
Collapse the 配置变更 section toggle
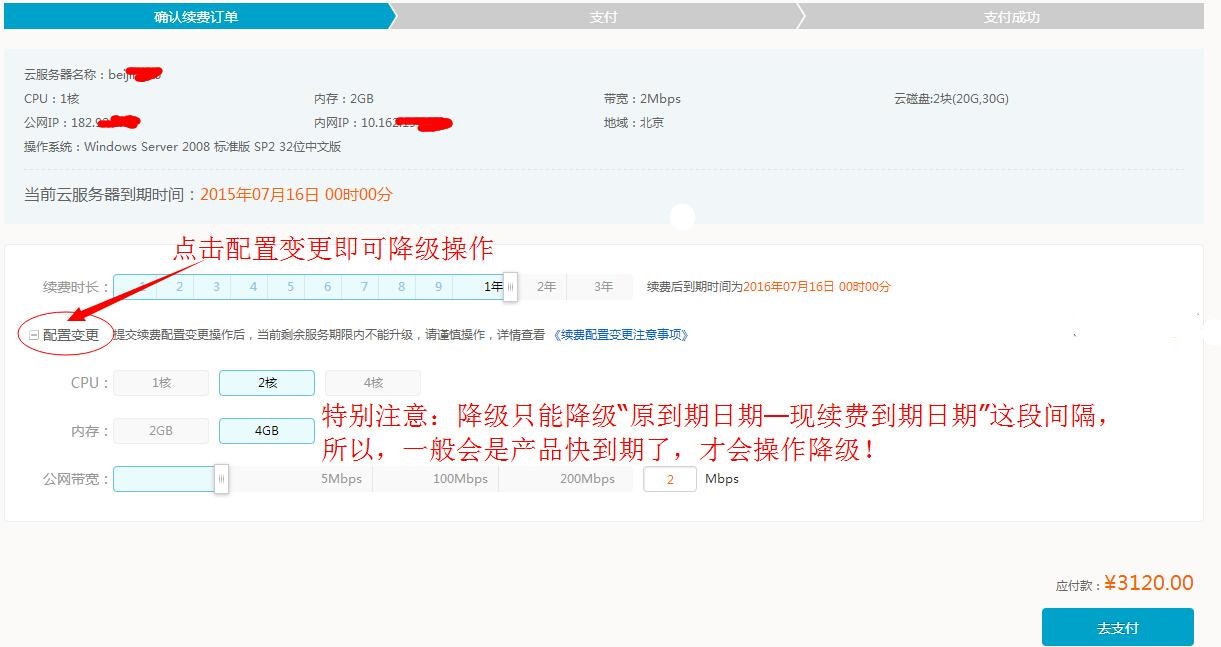pos(34,335)
